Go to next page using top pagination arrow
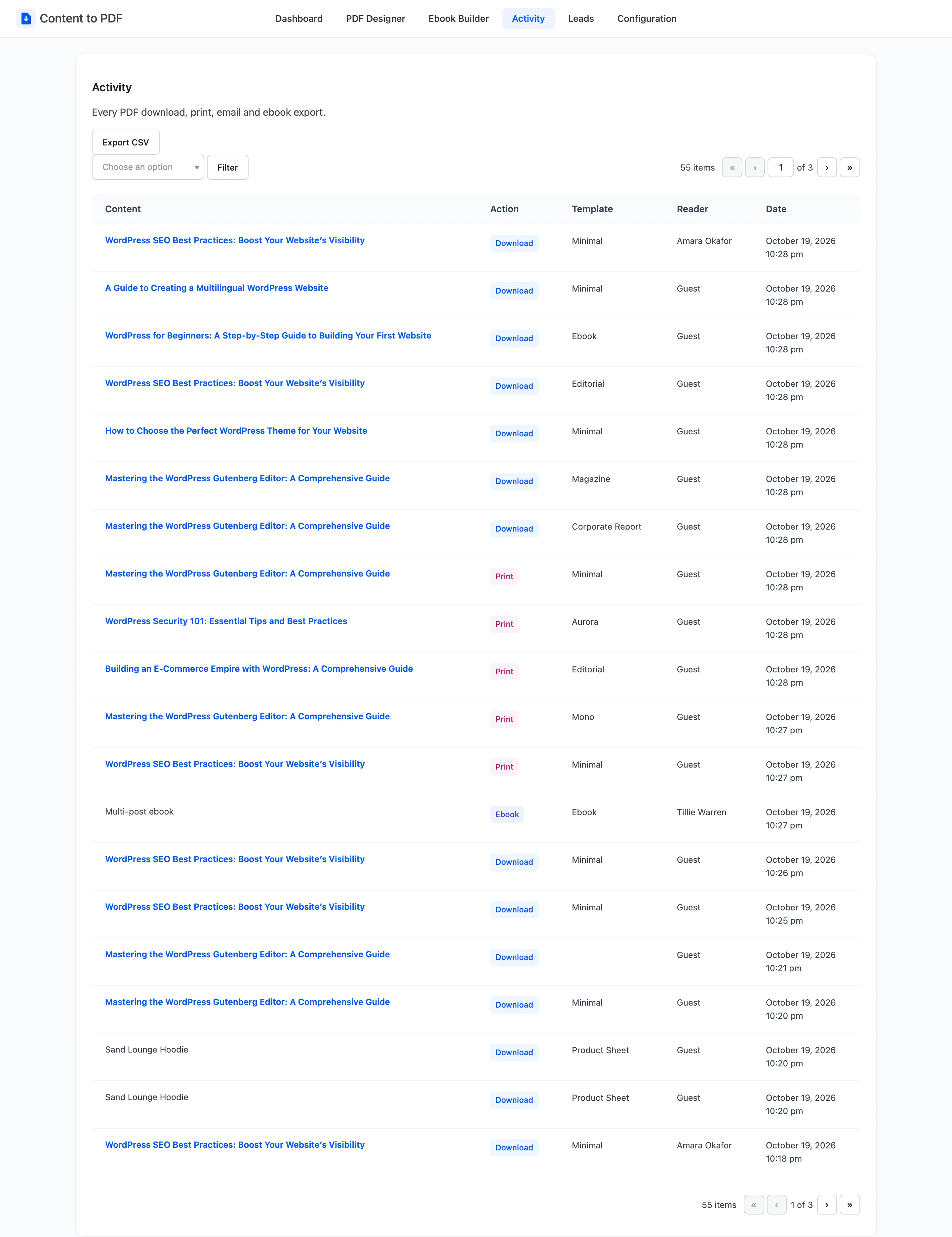The height and width of the screenshot is (1237, 952). pos(827,167)
